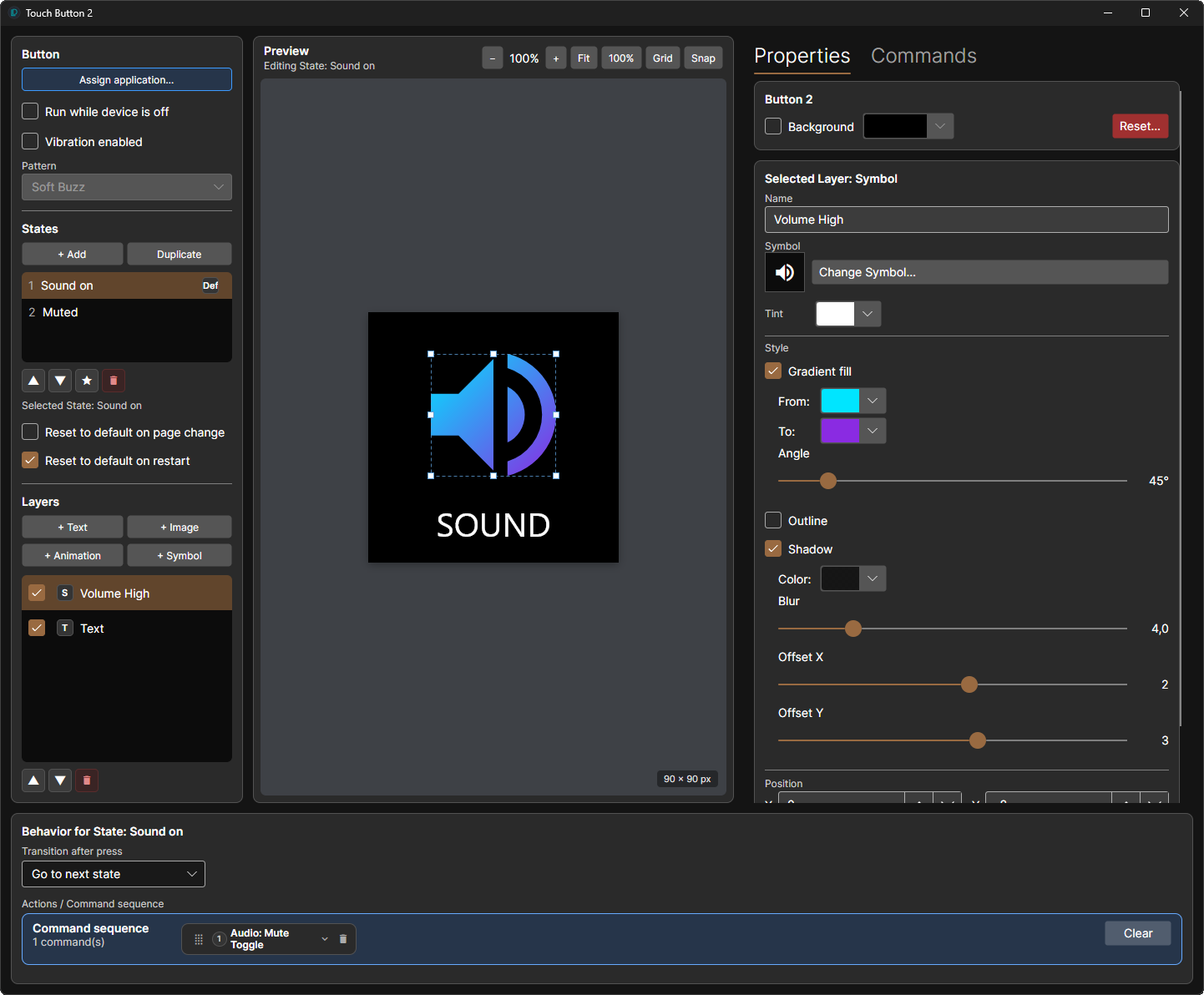Open Transition after press dropdown
The image size is (1204, 995).
coord(114,874)
